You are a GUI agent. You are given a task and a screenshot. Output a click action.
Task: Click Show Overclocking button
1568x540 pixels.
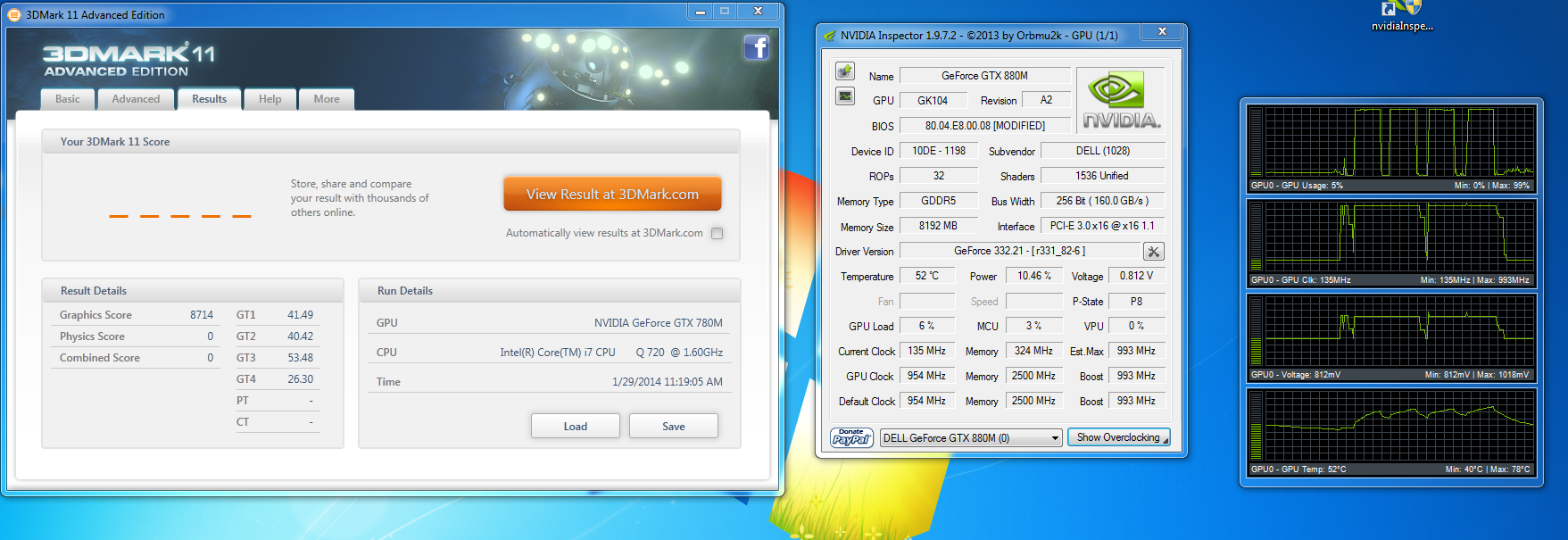point(1118,437)
